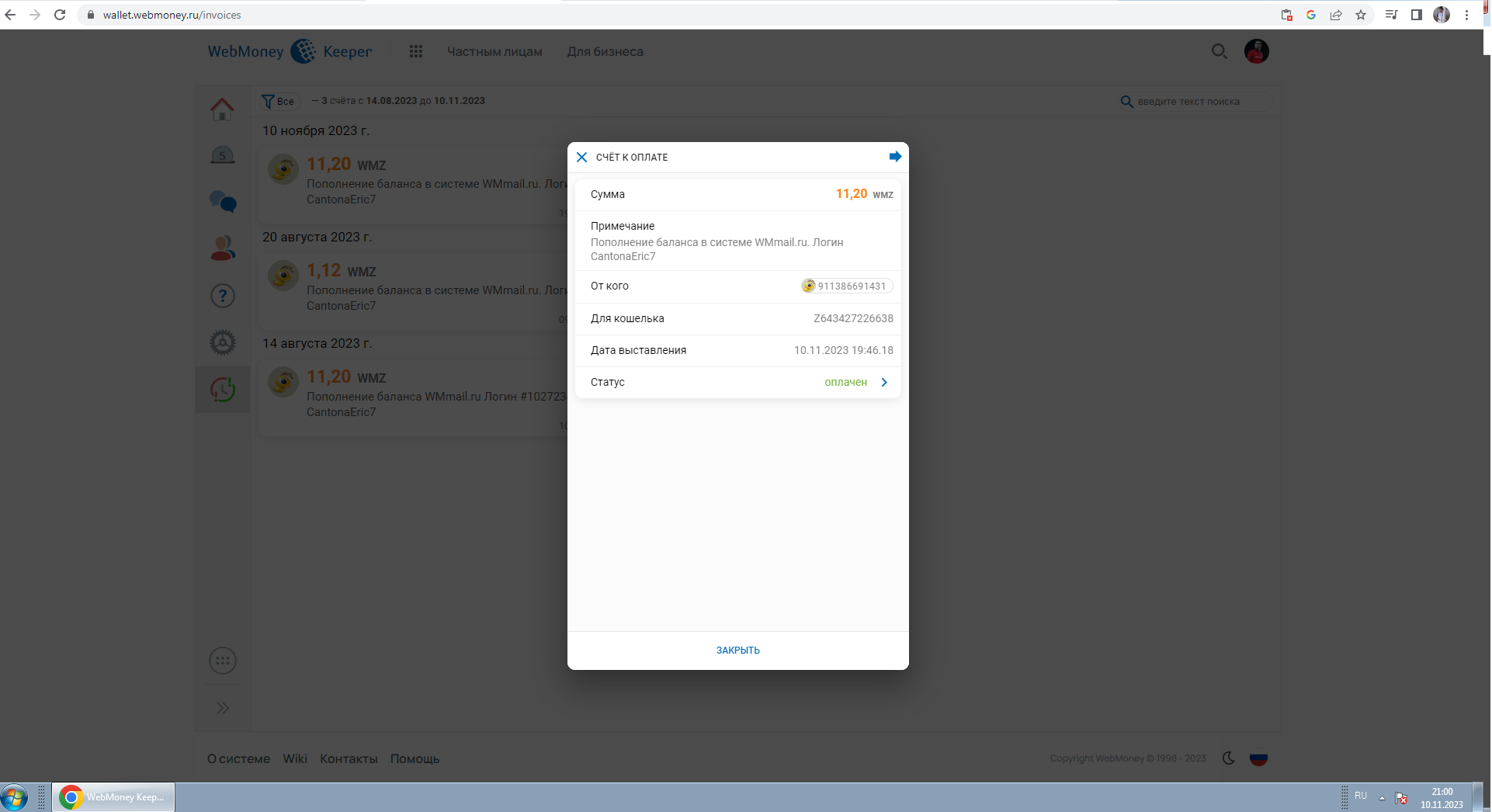
Task: Click the invoice search text field
Action: (1195, 102)
